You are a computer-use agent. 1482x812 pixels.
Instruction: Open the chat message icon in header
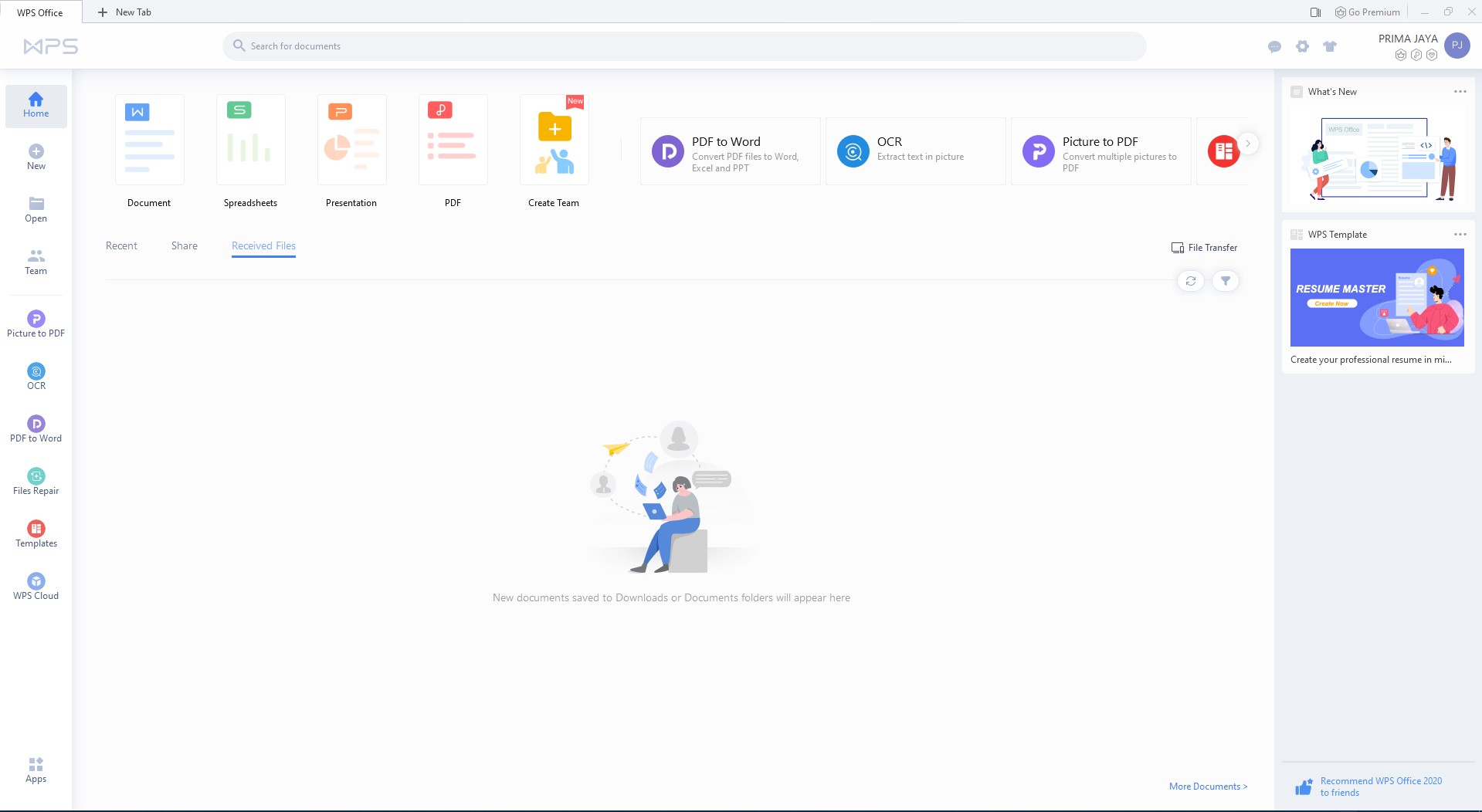point(1275,46)
